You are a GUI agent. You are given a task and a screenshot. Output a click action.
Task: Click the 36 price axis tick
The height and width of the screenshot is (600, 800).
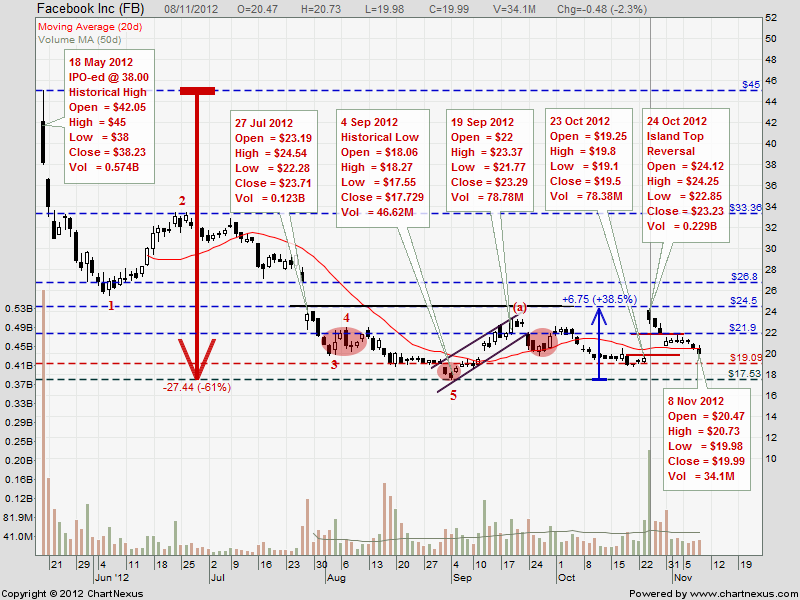pyautogui.click(x=771, y=186)
